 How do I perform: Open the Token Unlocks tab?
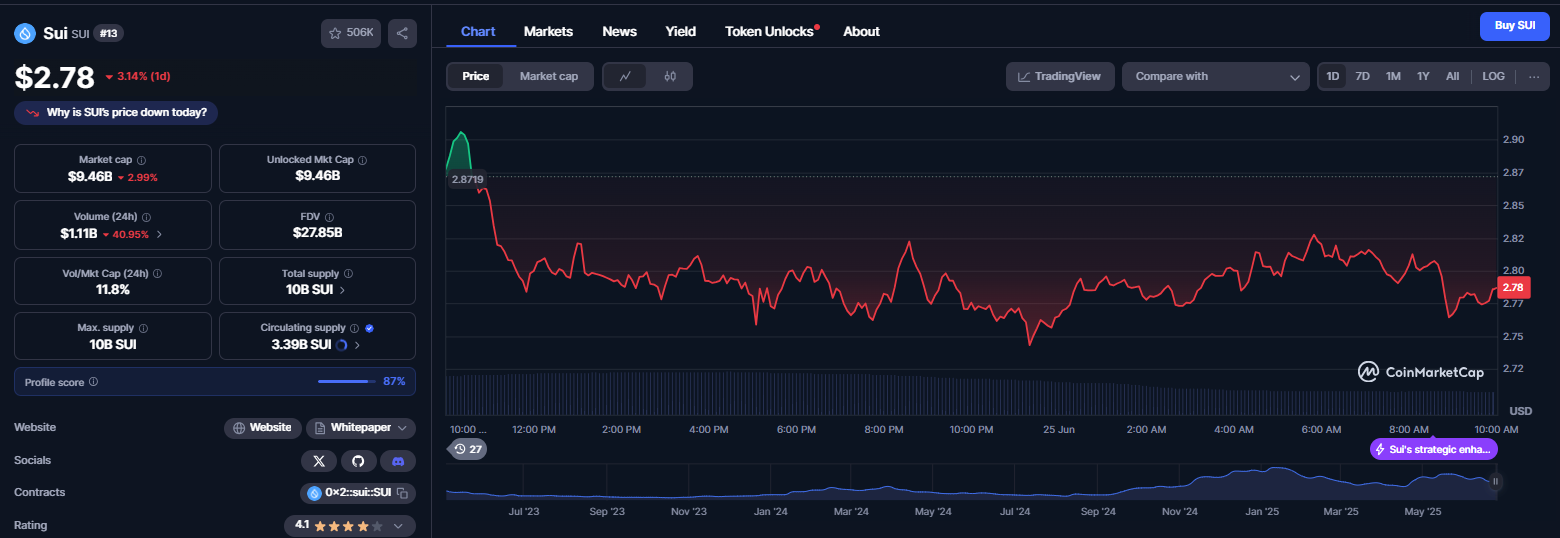pos(770,31)
